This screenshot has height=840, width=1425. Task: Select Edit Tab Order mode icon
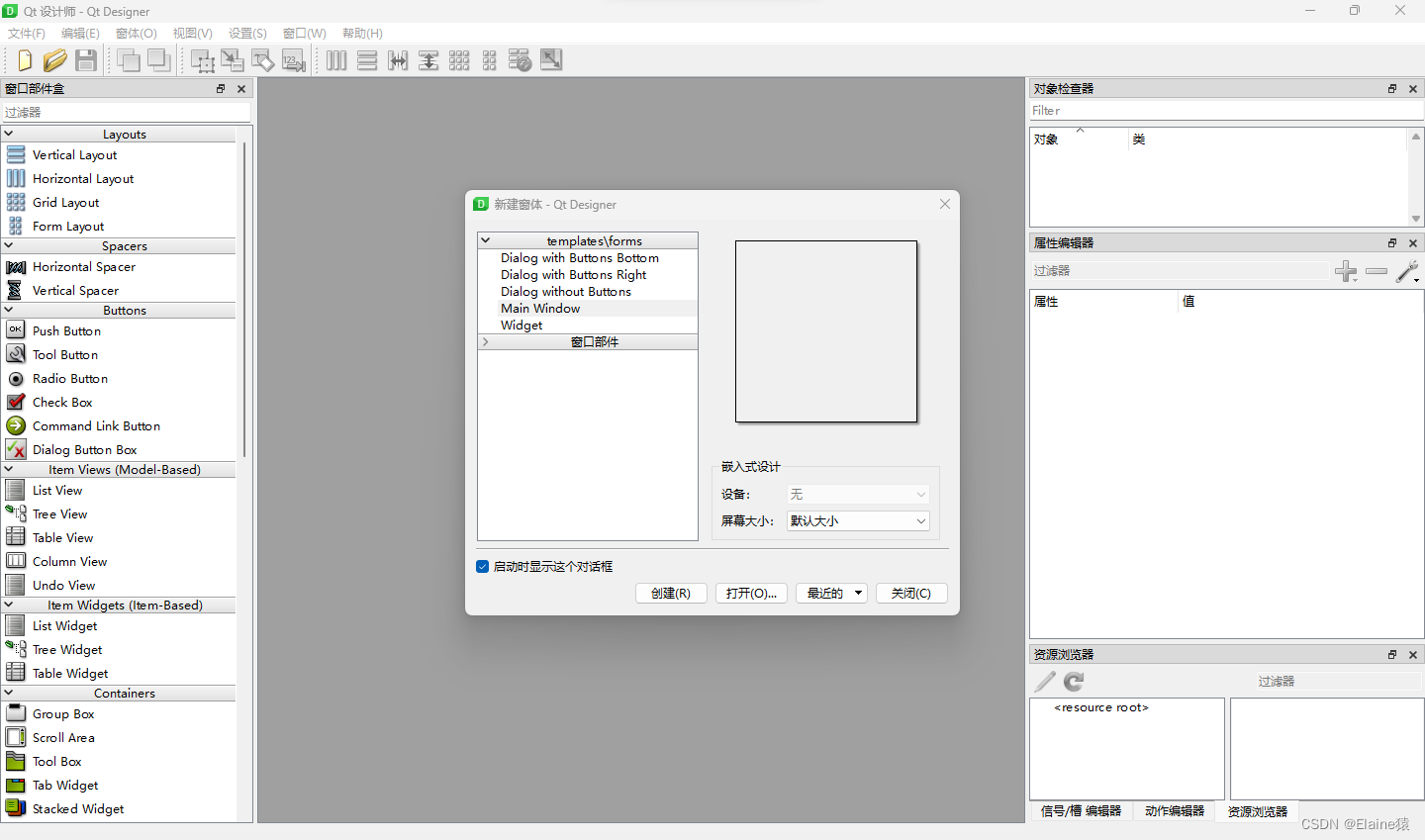pos(294,60)
